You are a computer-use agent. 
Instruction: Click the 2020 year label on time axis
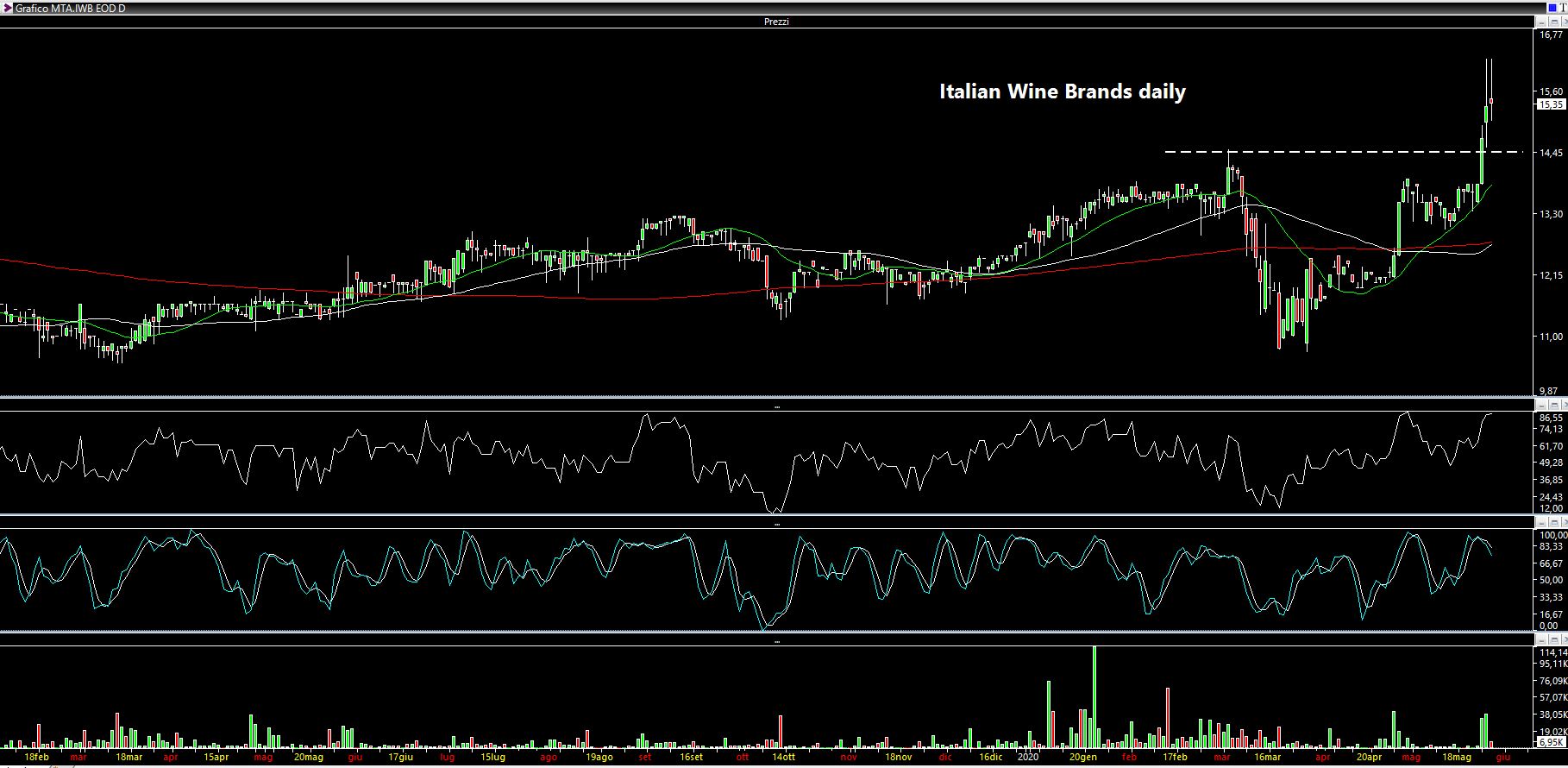pos(1027,758)
